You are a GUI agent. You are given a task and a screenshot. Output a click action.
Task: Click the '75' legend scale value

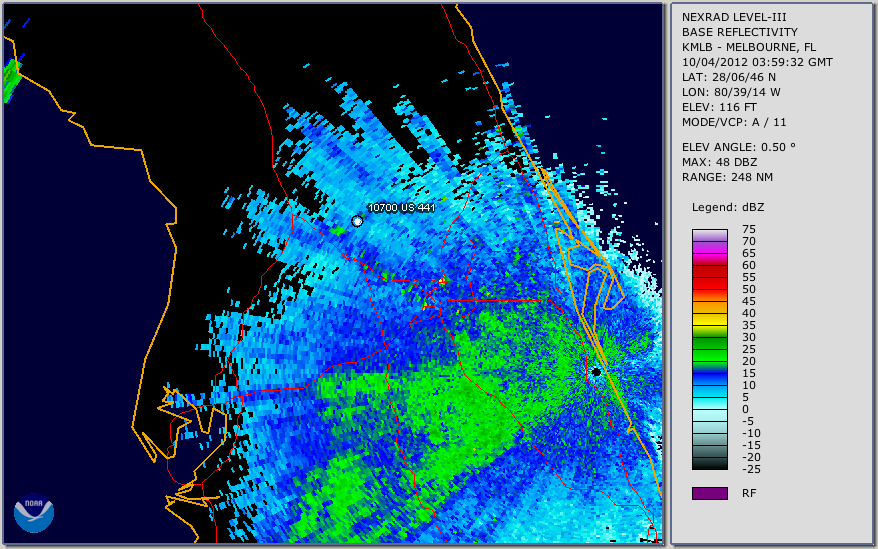point(749,229)
